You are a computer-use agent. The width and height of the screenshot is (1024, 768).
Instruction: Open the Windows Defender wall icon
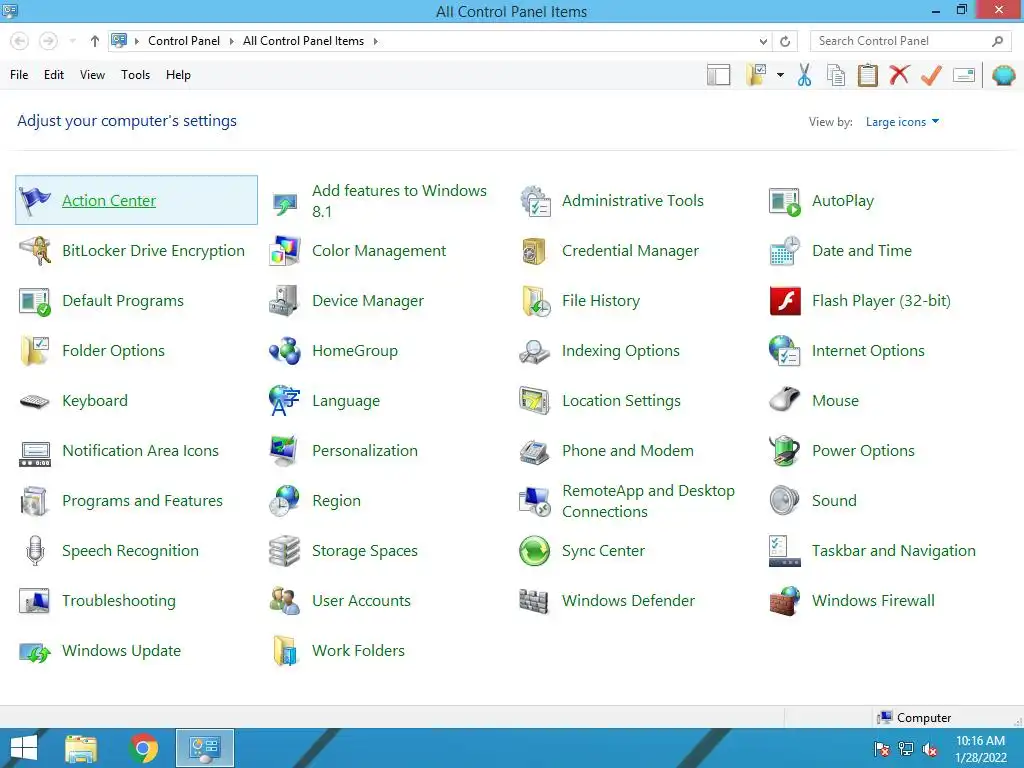click(534, 601)
